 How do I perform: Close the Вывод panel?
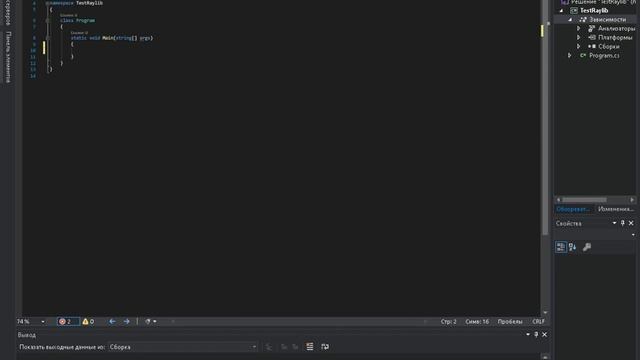coord(544,335)
